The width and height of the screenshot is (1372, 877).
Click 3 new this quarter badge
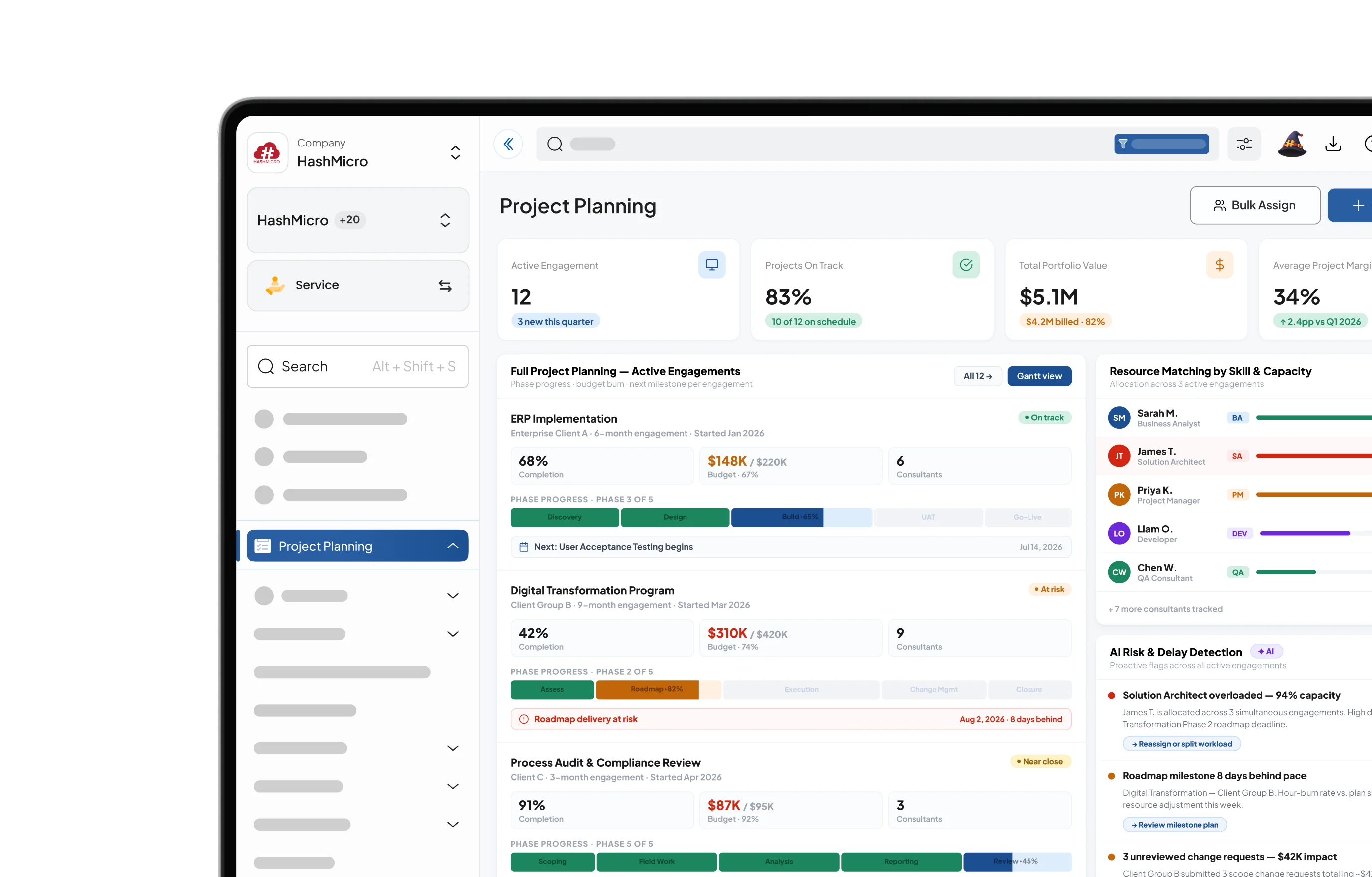tap(555, 322)
